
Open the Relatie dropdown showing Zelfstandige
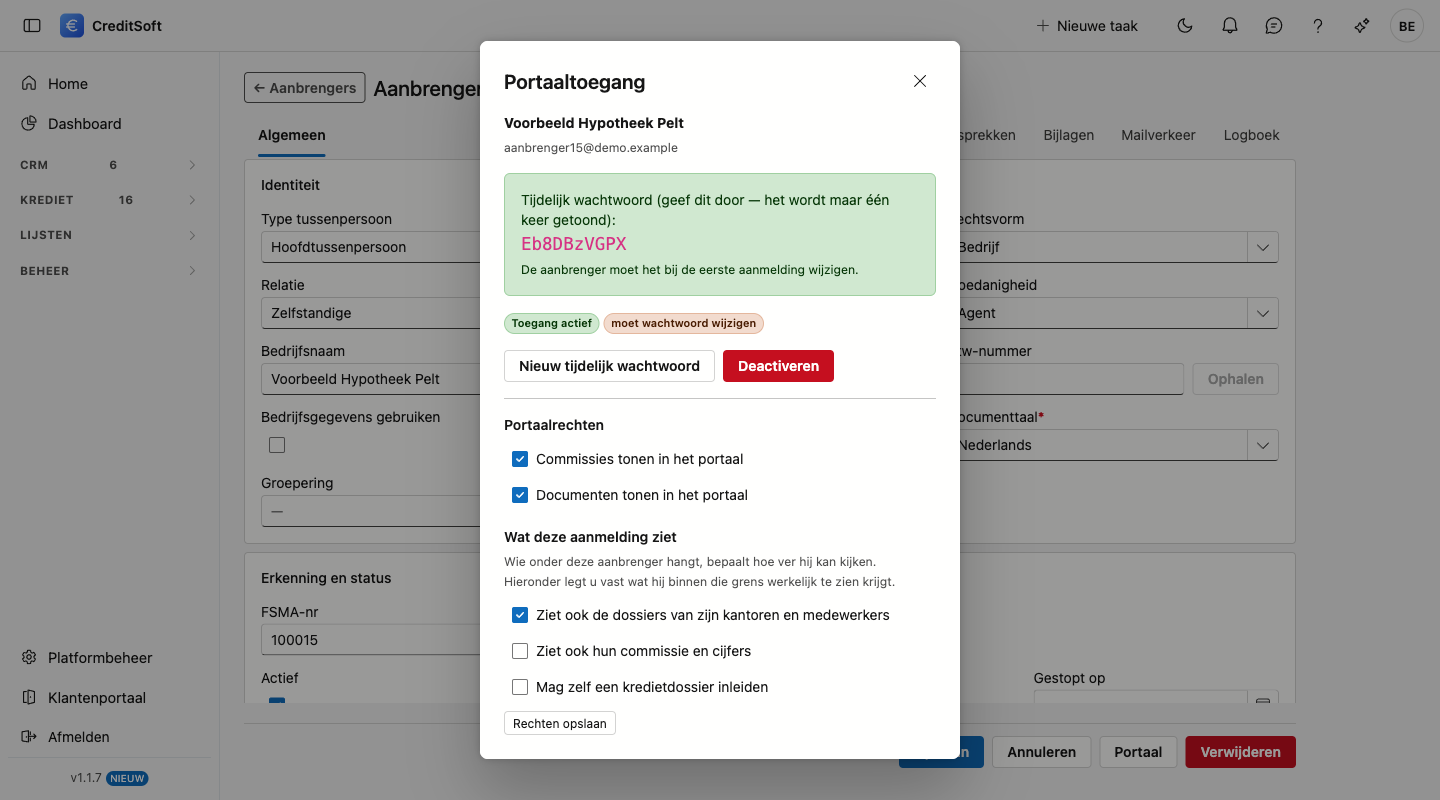(x=371, y=313)
